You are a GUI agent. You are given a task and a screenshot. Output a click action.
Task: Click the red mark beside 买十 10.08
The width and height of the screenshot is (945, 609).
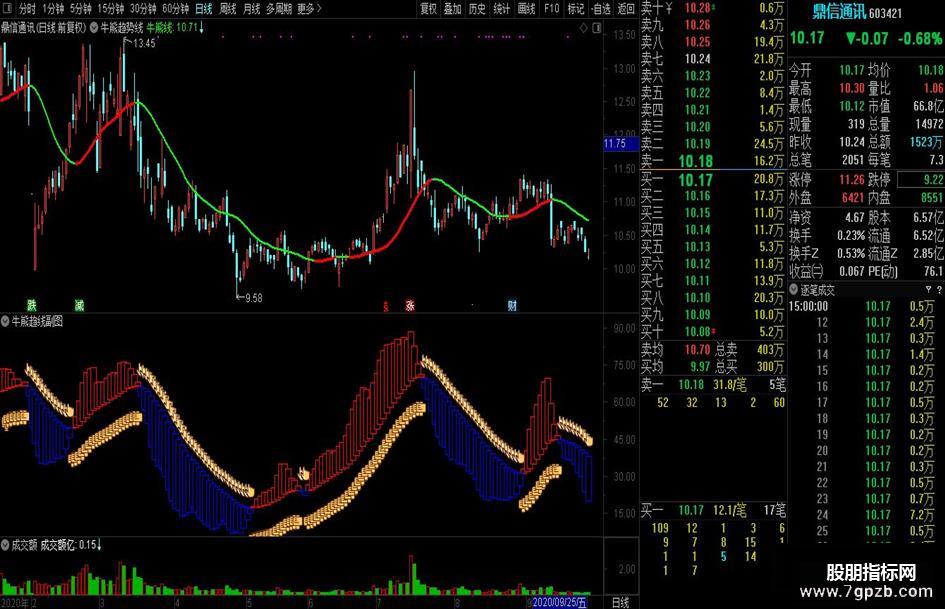pyautogui.click(x=714, y=332)
